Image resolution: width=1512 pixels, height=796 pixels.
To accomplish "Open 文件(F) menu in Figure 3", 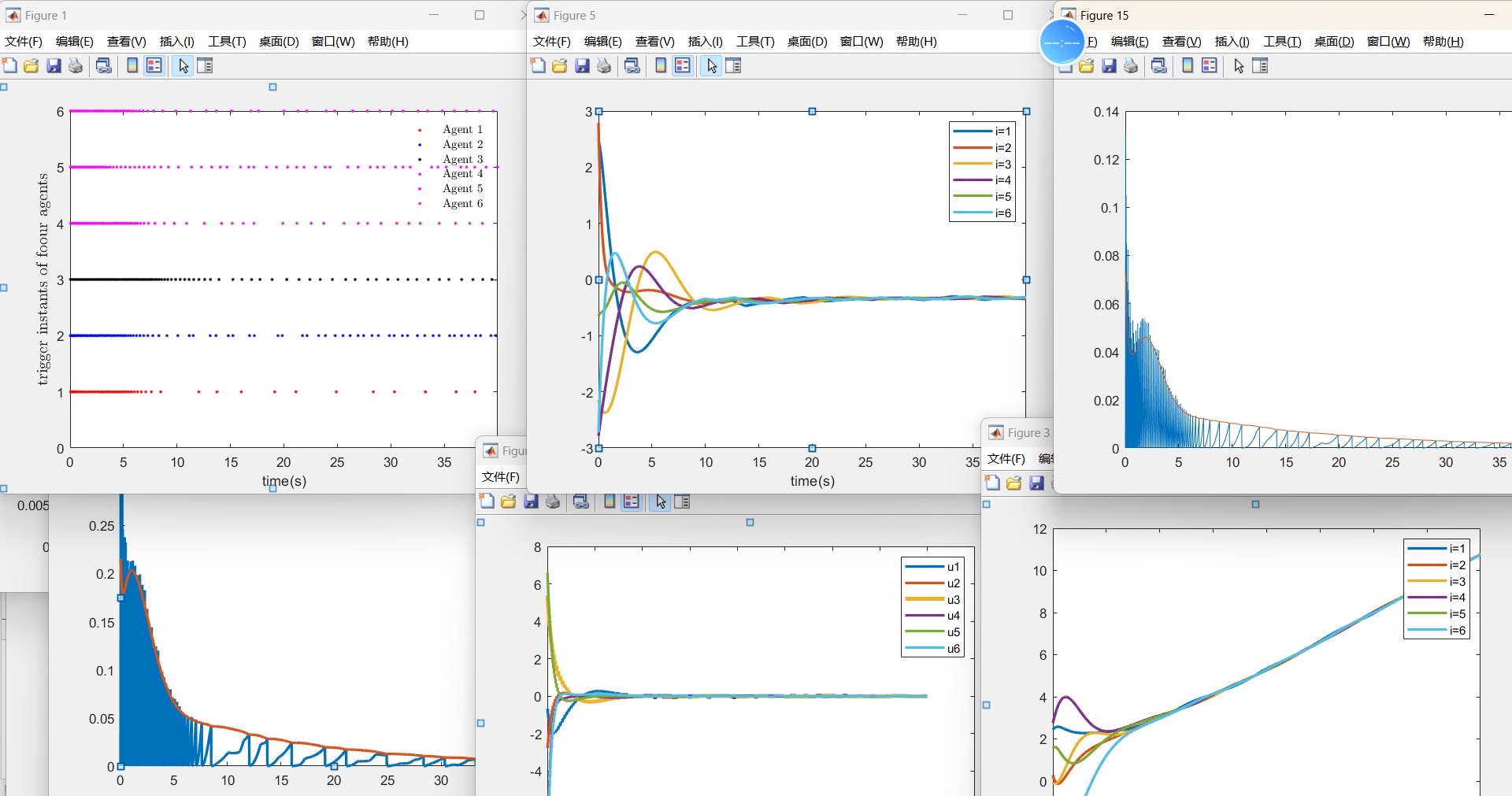I will tap(1006, 458).
